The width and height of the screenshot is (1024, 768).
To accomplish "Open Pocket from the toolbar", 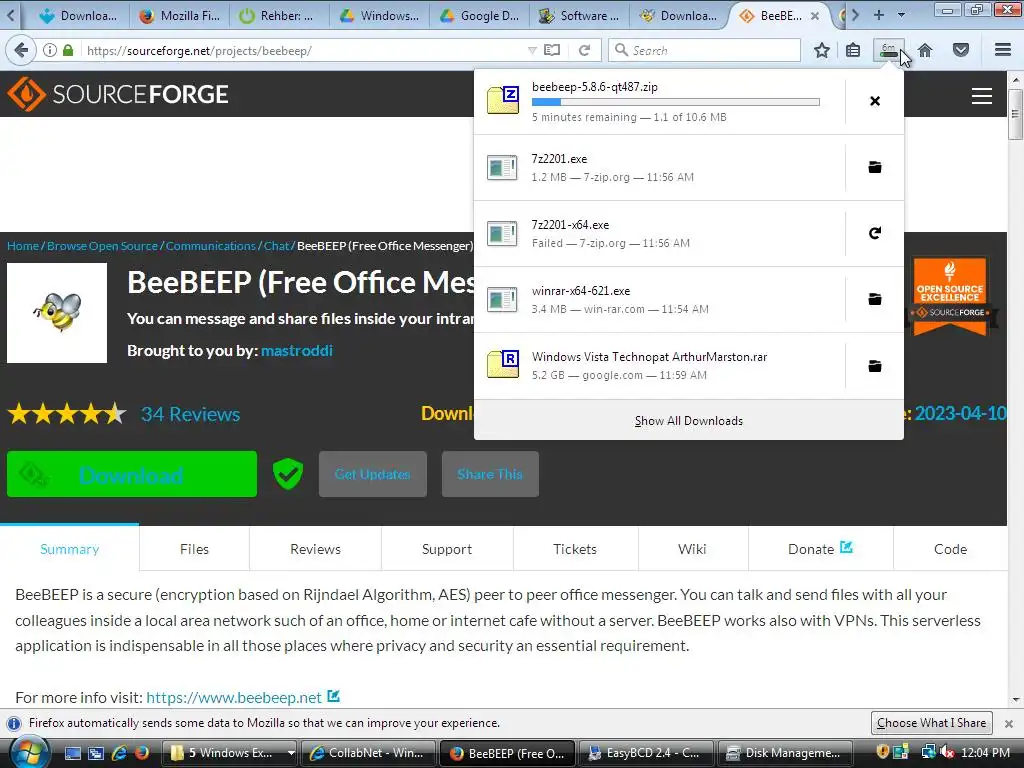I will [x=961, y=50].
